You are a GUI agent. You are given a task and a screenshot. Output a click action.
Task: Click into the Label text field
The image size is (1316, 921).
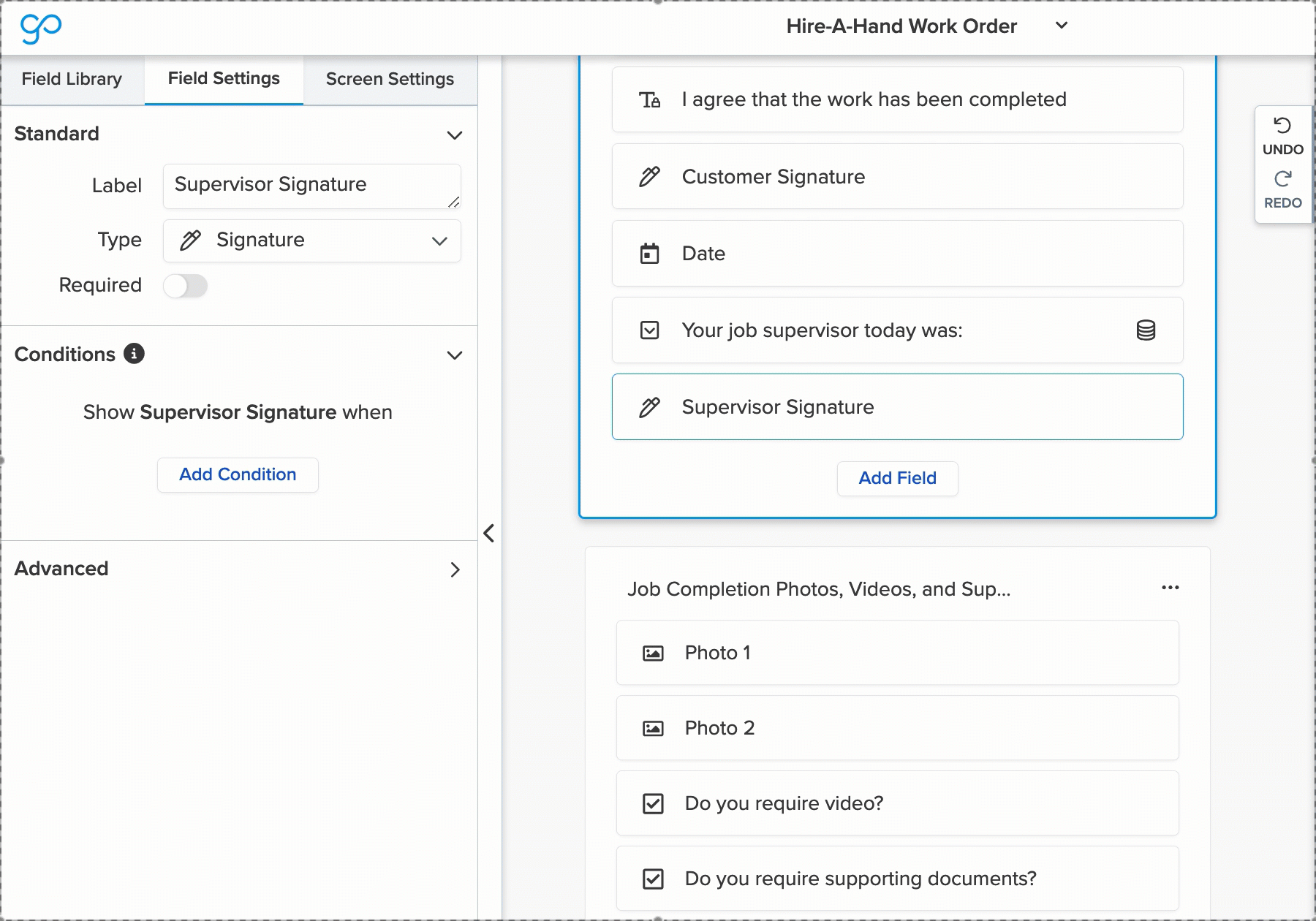click(x=307, y=186)
